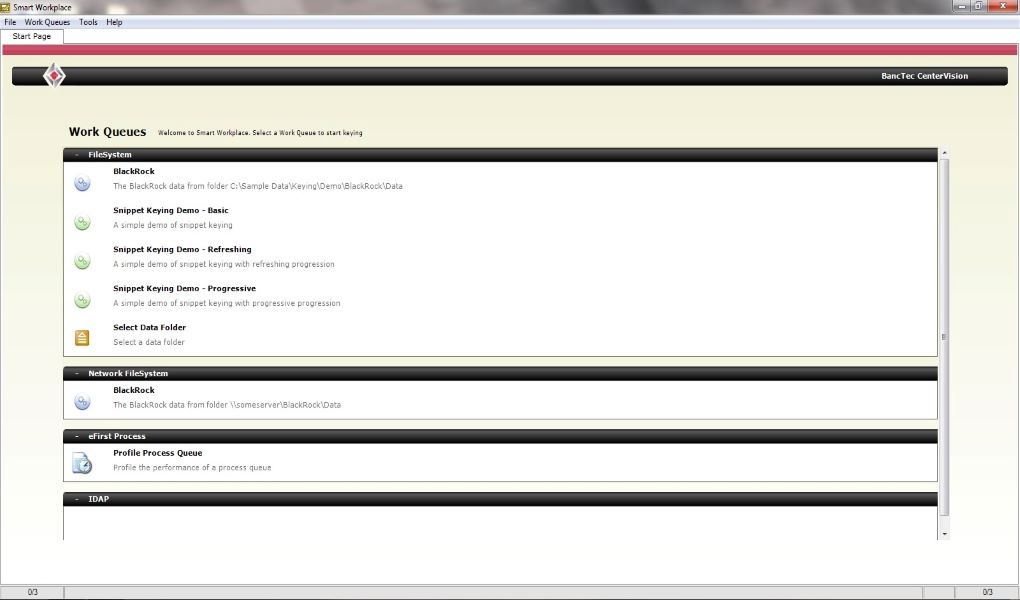Open Snippet Keying Demo - Refreshing
The height and width of the screenshot is (600, 1020).
point(182,249)
